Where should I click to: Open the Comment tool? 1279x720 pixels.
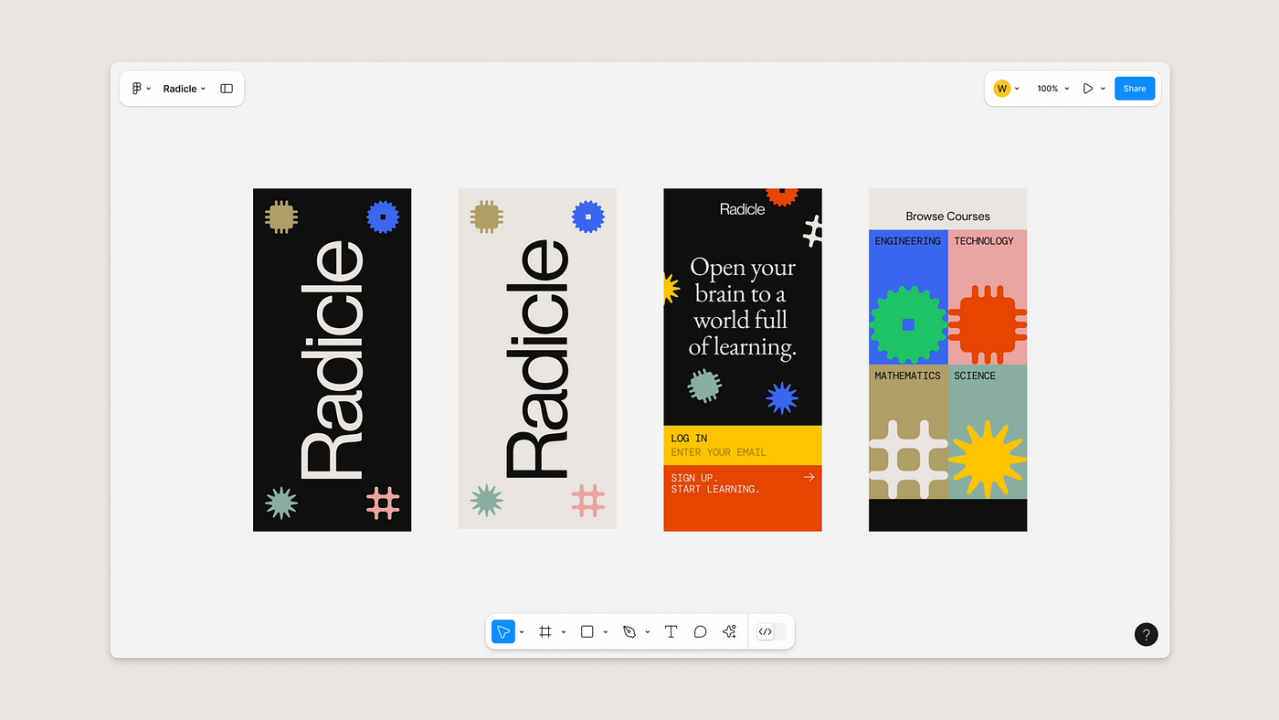[700, 631]
